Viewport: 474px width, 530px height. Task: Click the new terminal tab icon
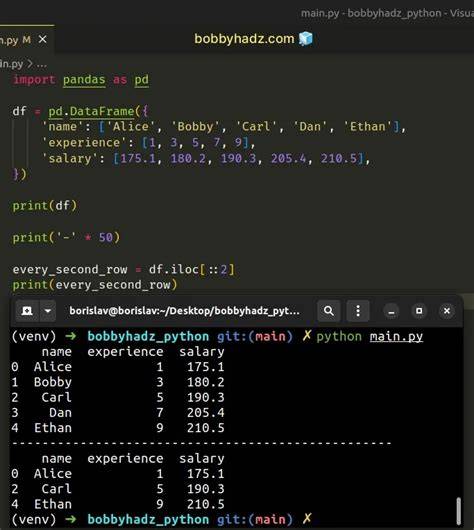click(x=27, y=311)
